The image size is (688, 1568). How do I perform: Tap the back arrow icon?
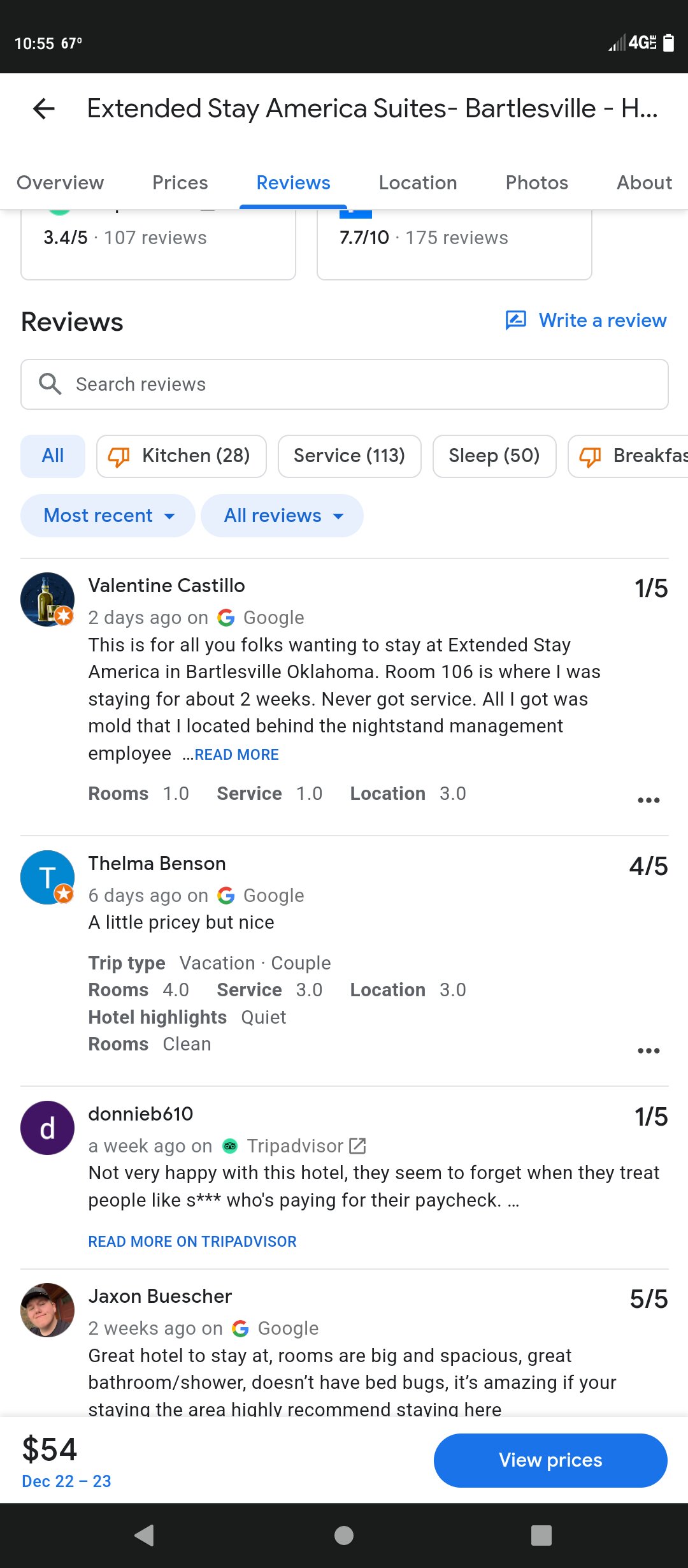coord(44,109)
